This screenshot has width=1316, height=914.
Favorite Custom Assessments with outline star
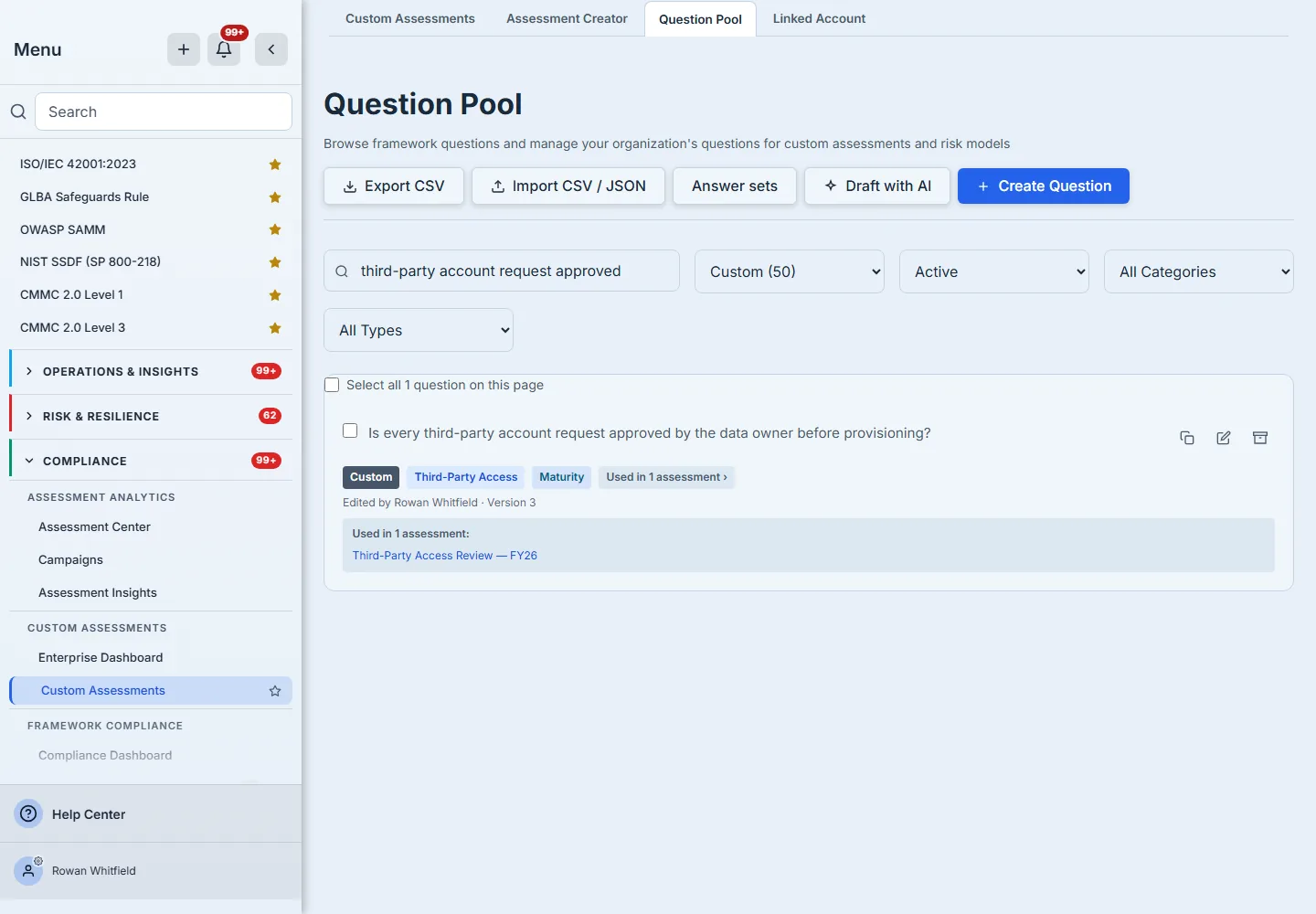(275, 691)
